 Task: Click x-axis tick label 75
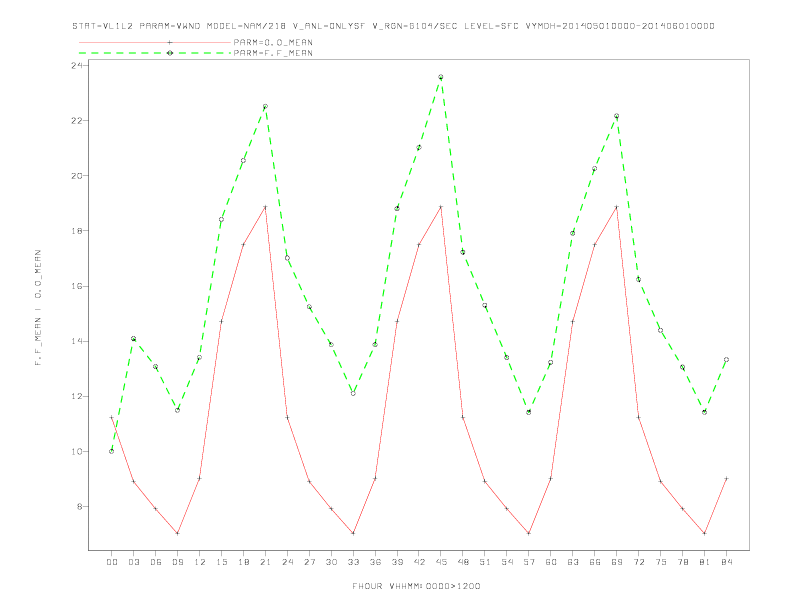(661, 562)
